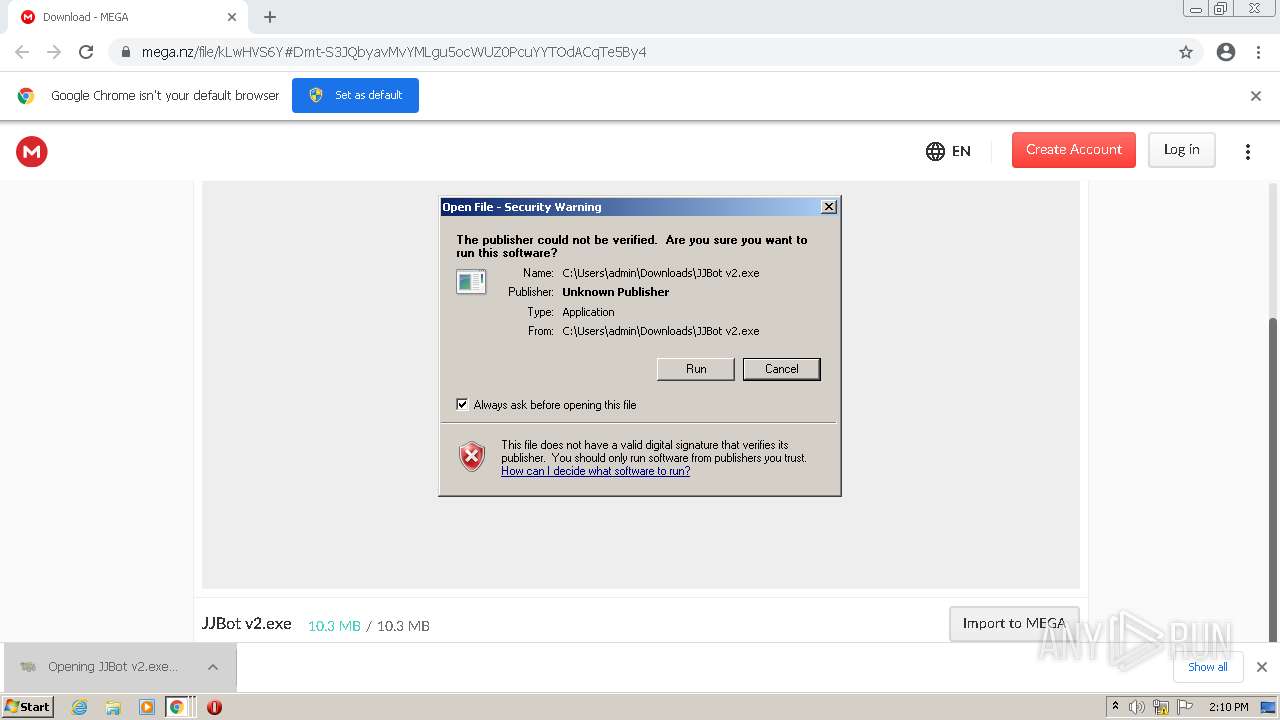Click the Show desktop button
The width and height of the screenshot is (1280, 720).
coord(1269,707)
